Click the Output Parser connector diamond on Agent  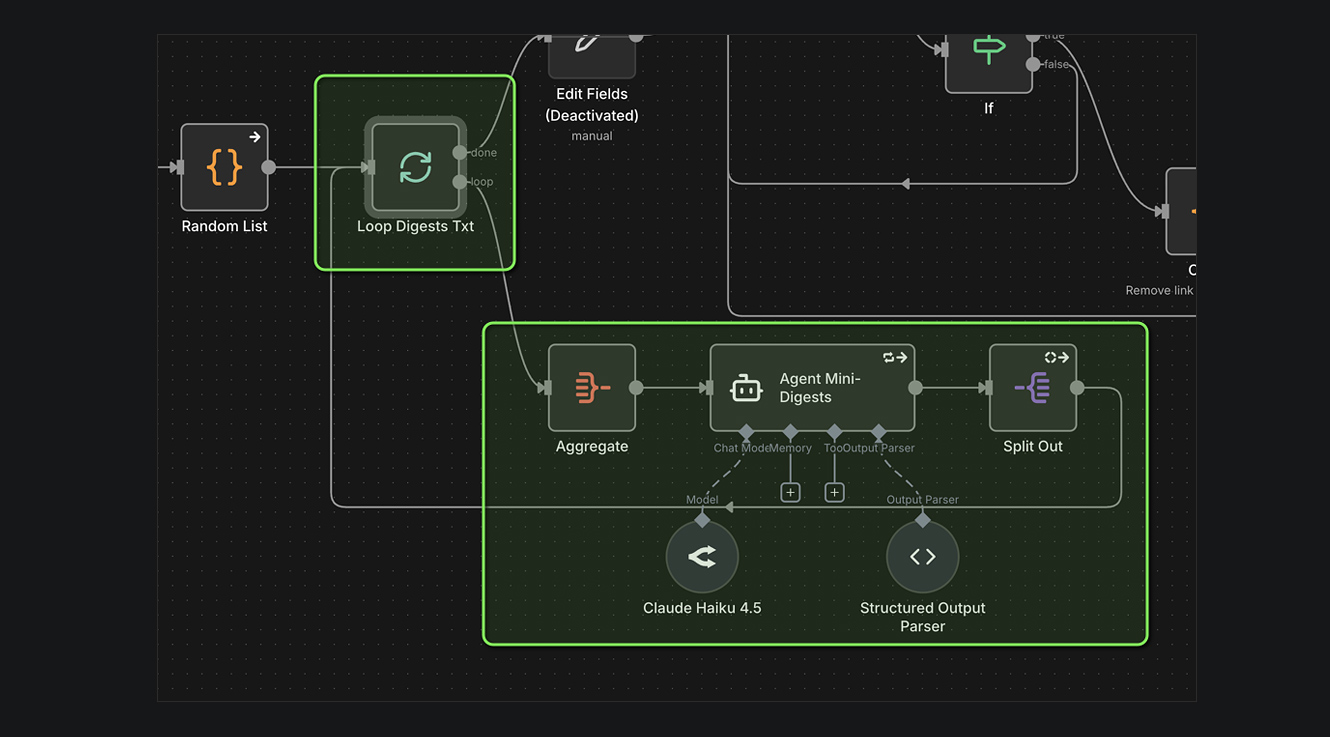click(x=878, y=432)
